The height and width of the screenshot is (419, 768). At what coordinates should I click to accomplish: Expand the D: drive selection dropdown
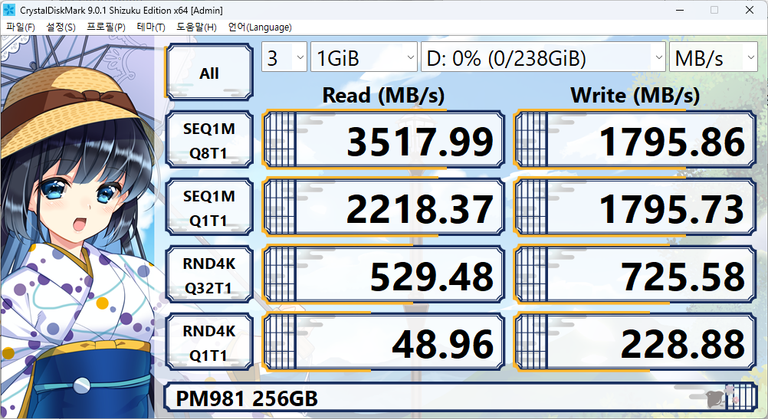tap(543, 58)
